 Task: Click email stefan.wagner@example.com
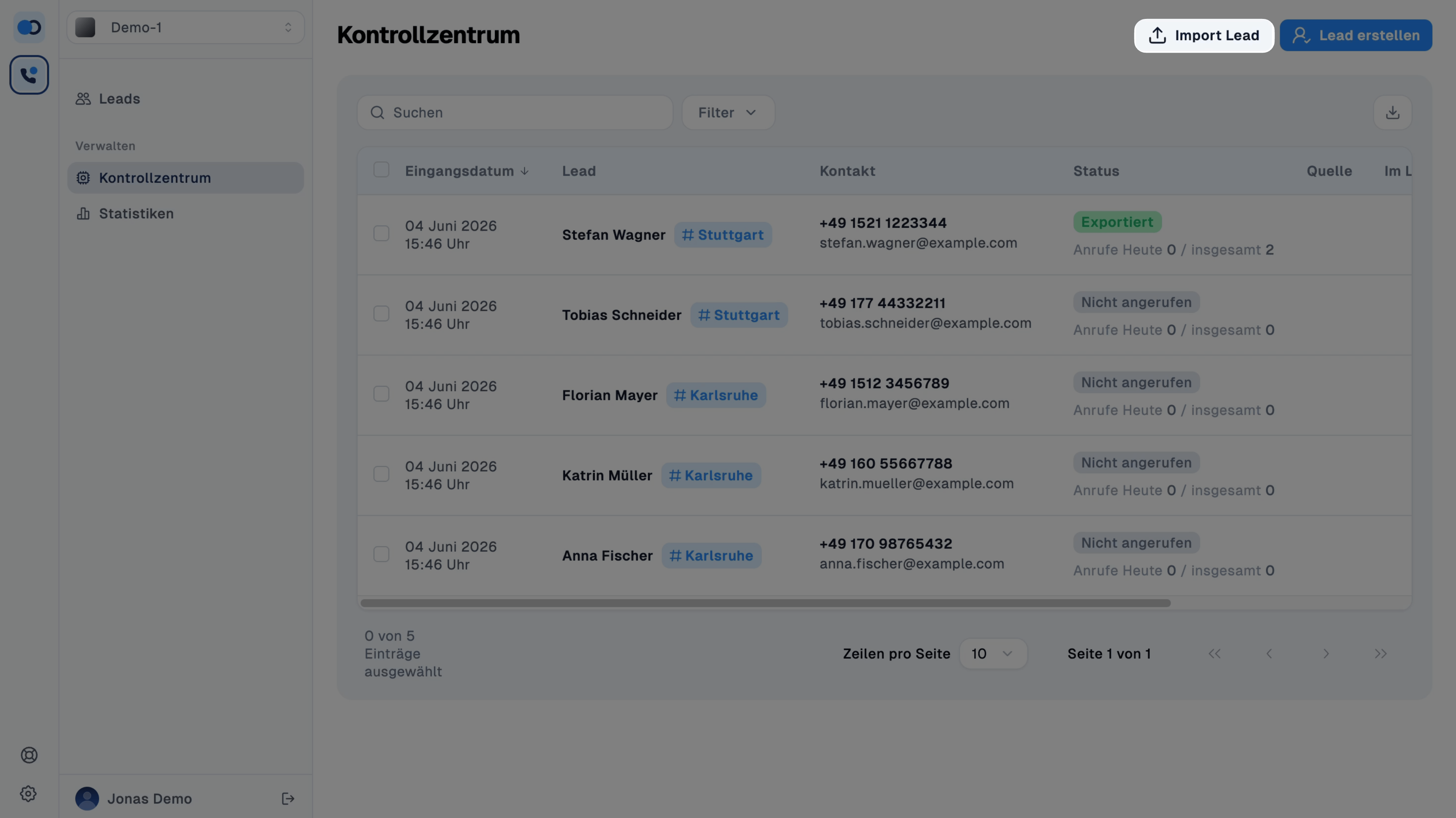click(x=918, y=243)
